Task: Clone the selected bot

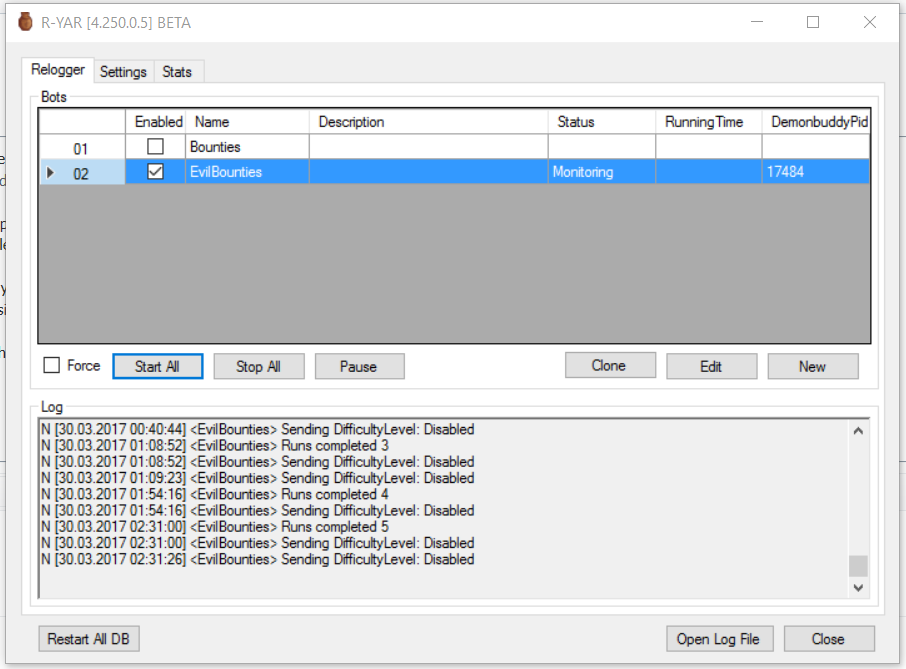Action: [610, 365]
